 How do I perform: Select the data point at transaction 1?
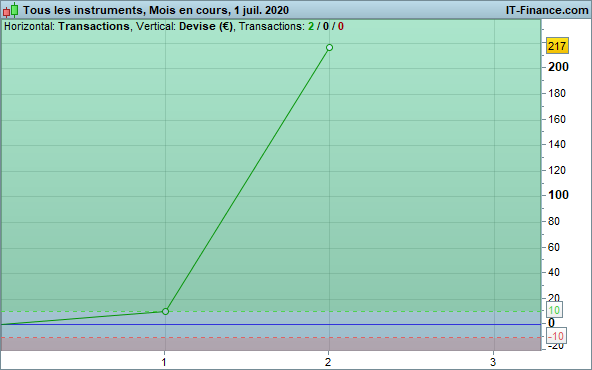165,311
